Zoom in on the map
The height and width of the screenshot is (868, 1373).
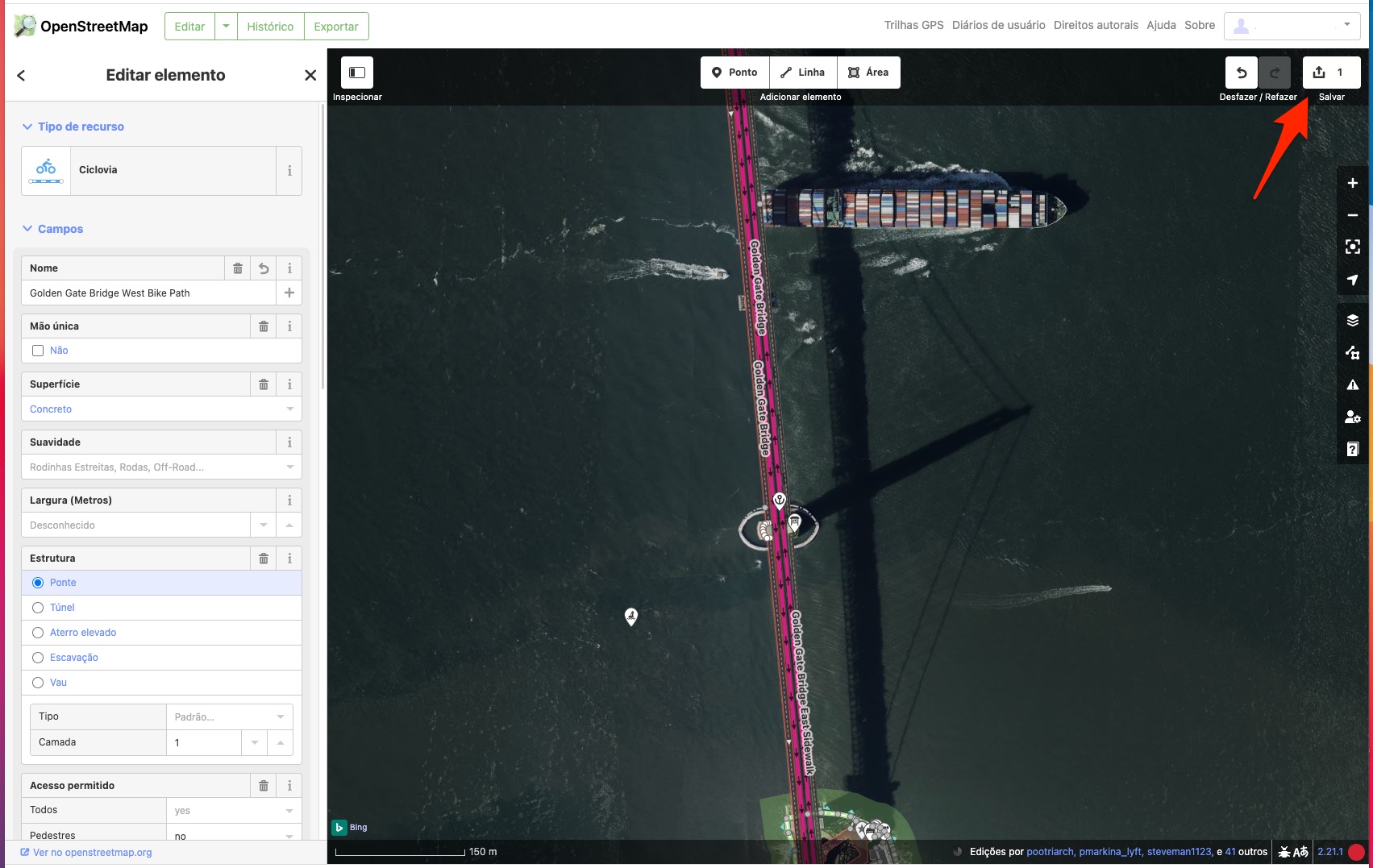click(1353, 183)
